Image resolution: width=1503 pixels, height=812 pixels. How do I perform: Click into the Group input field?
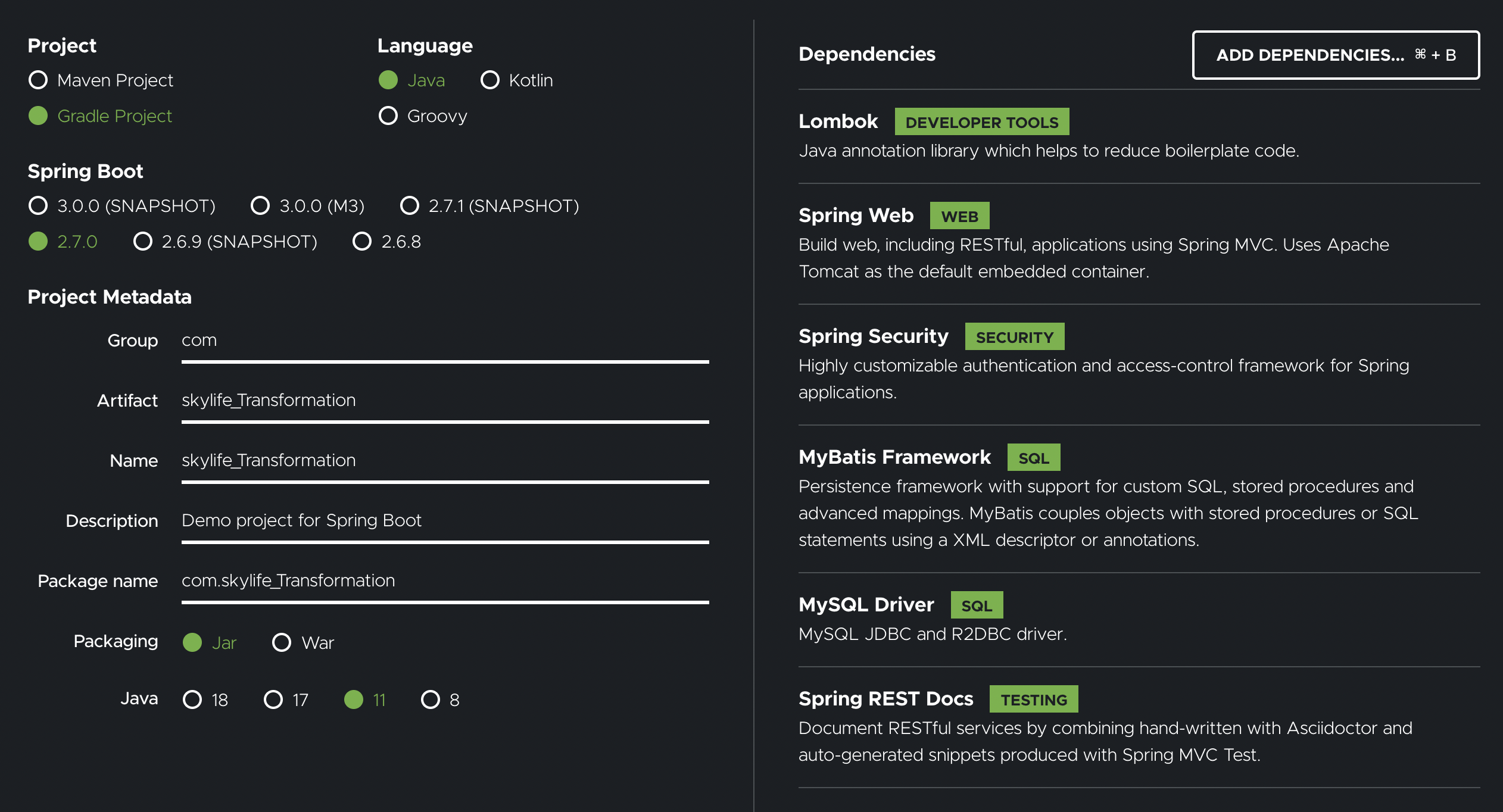coord(444,341)
